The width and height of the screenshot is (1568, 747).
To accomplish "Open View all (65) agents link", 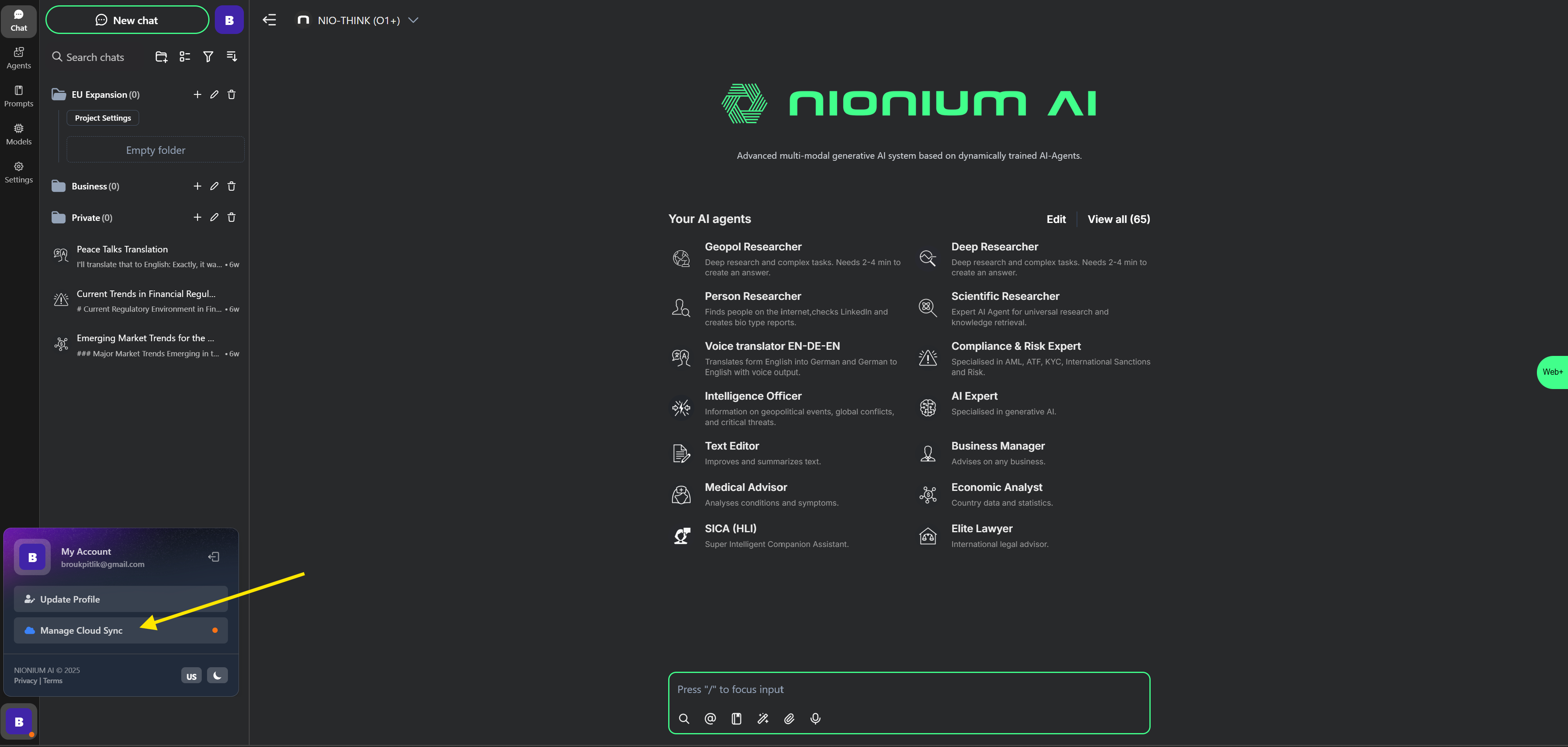I will click(x=1118, y=219).
